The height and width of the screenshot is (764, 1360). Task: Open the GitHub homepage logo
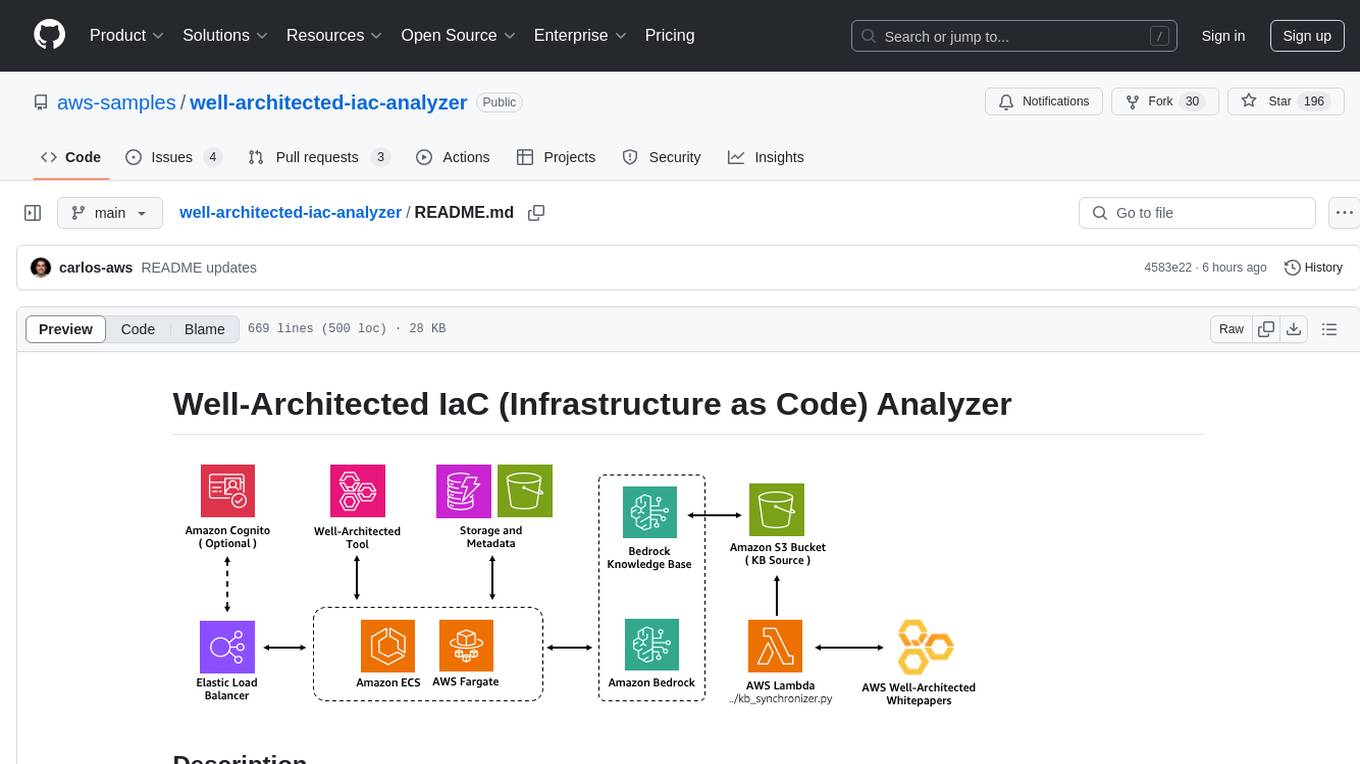(49, 35)
